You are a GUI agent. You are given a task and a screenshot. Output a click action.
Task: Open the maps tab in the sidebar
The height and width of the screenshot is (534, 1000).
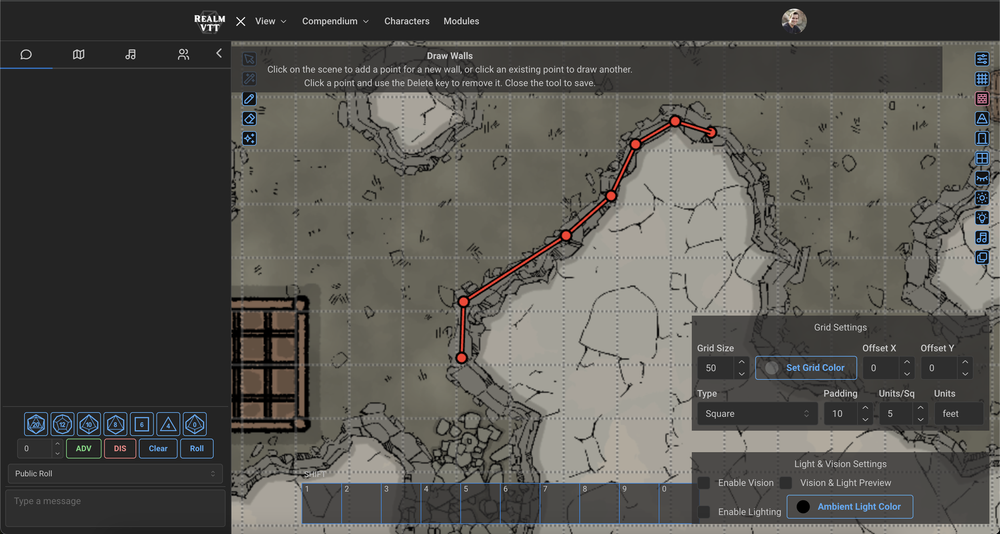coord(79,54)
